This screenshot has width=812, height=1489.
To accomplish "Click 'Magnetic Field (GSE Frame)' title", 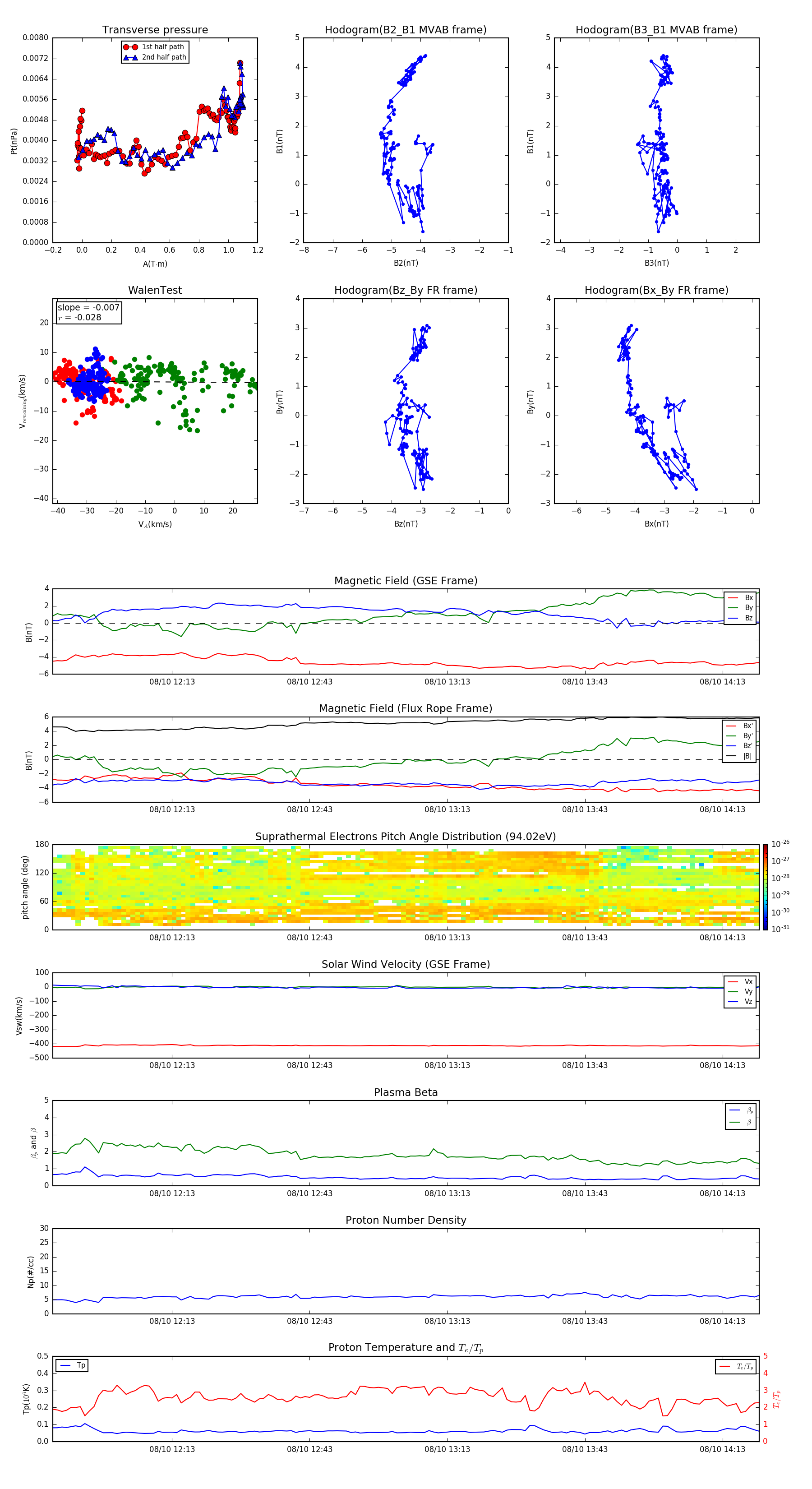I will (406, 581).
